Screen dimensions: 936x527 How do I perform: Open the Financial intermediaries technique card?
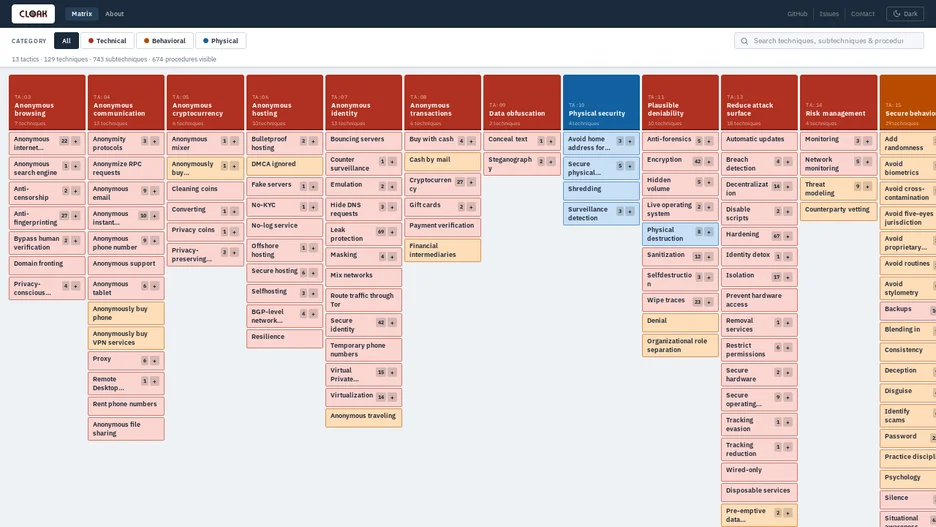coord(442,250)
